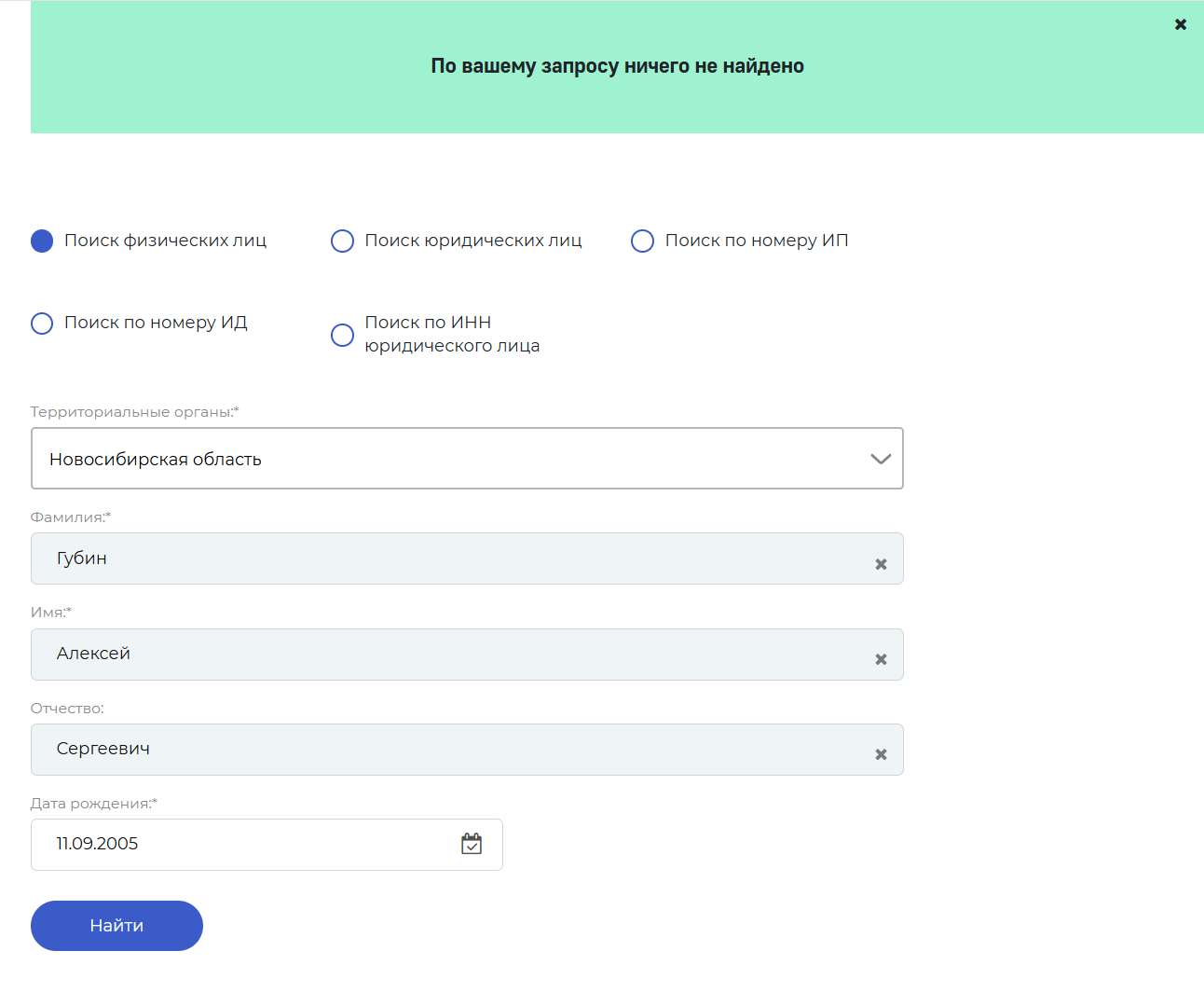Focus the Отчество field containing Сергеевич

(x=467, y=750)
